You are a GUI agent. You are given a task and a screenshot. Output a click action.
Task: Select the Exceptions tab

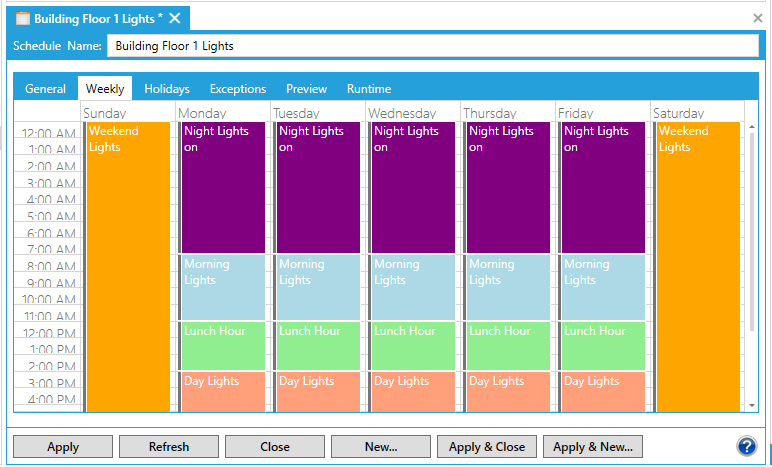point(238,89)
